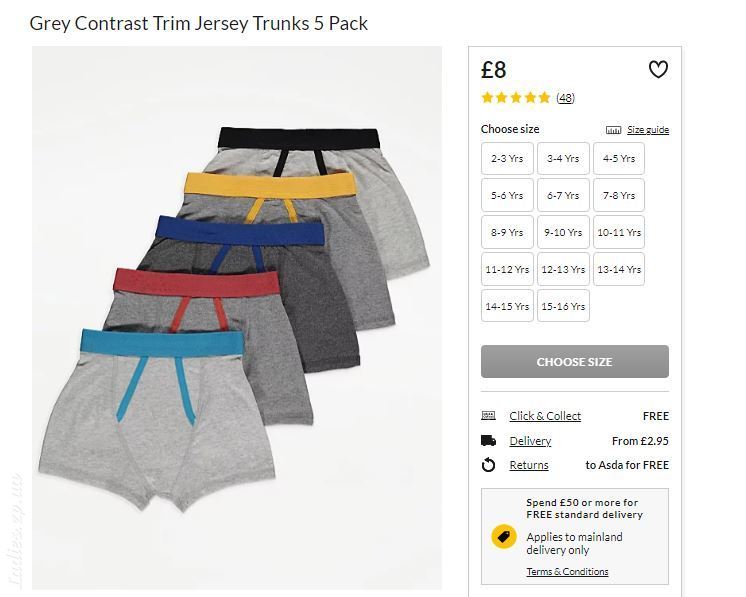
Task: Click the yellow price tag icon
Action: [x=504, y=537]
